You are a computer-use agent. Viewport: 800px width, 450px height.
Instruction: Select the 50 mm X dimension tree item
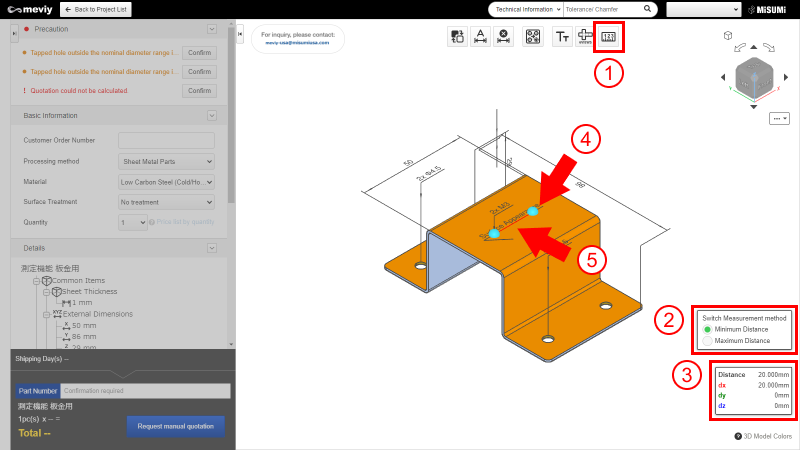click(x=84, y=326)
